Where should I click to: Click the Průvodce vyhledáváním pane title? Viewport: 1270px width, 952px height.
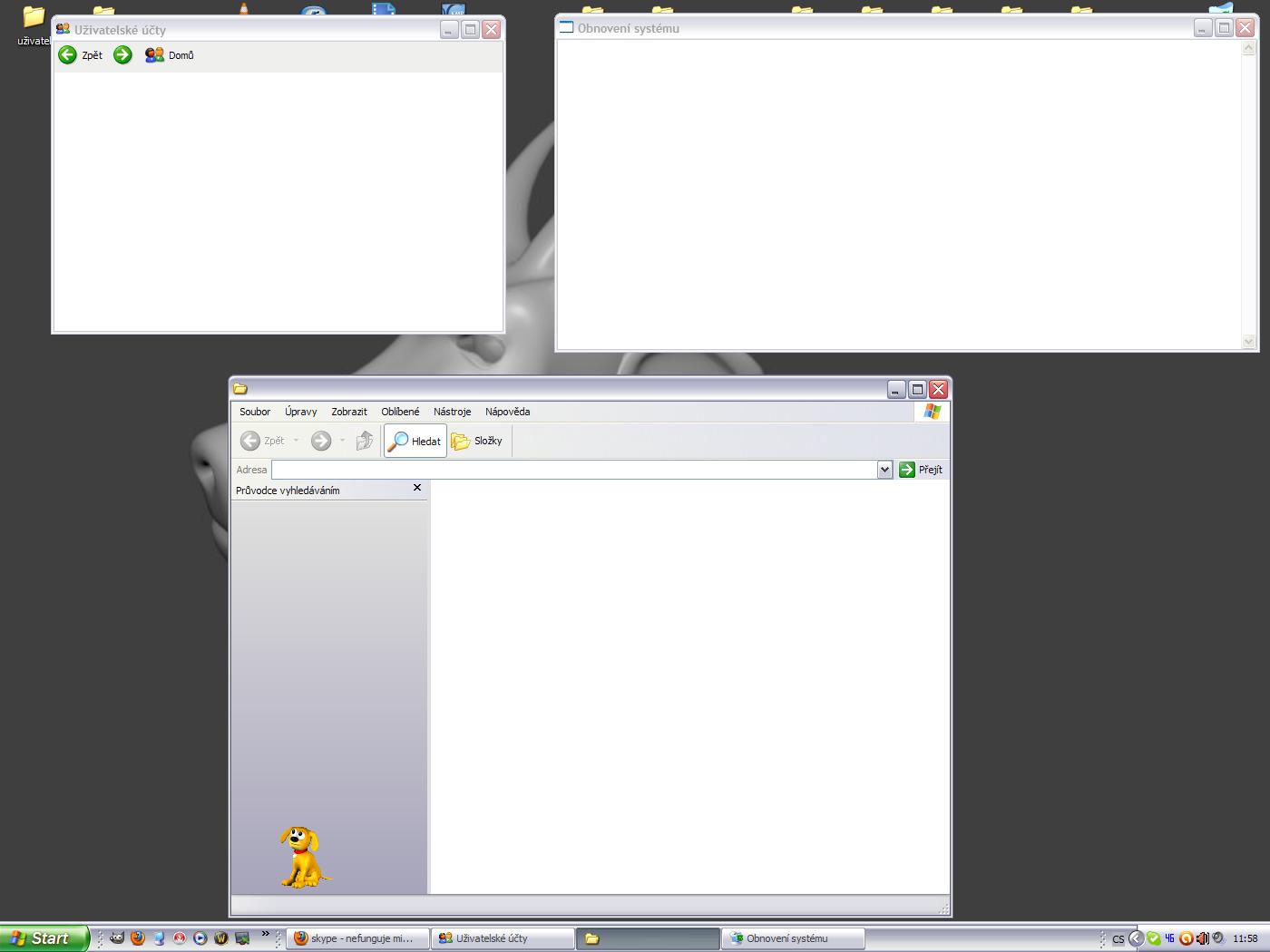[288, 491]
